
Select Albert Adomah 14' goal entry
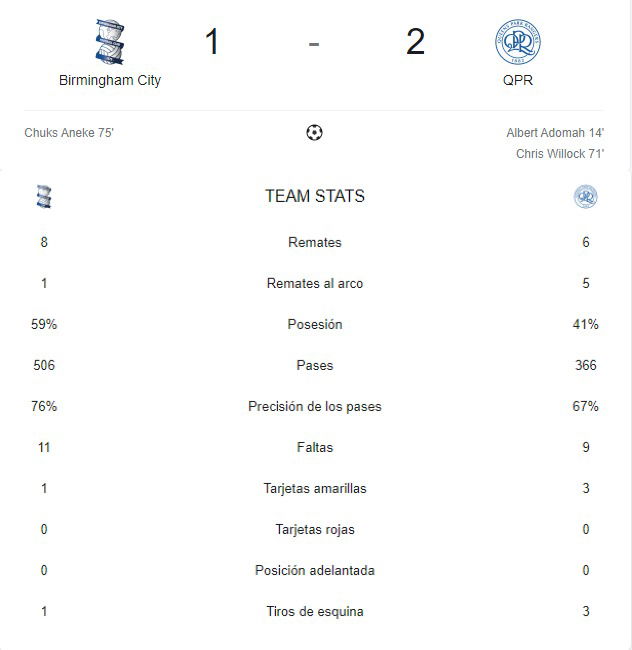[555, 133]
